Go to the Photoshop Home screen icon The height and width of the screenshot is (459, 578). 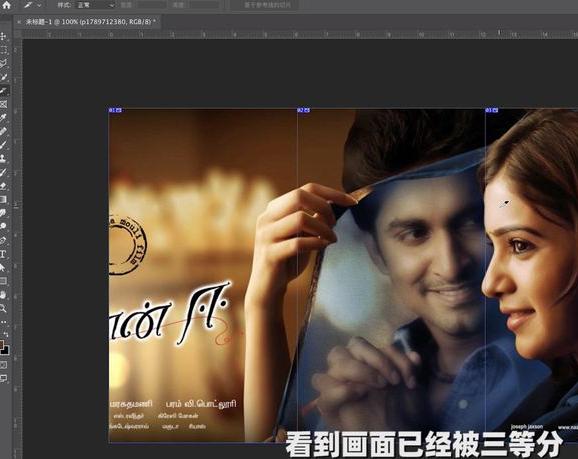6,5
